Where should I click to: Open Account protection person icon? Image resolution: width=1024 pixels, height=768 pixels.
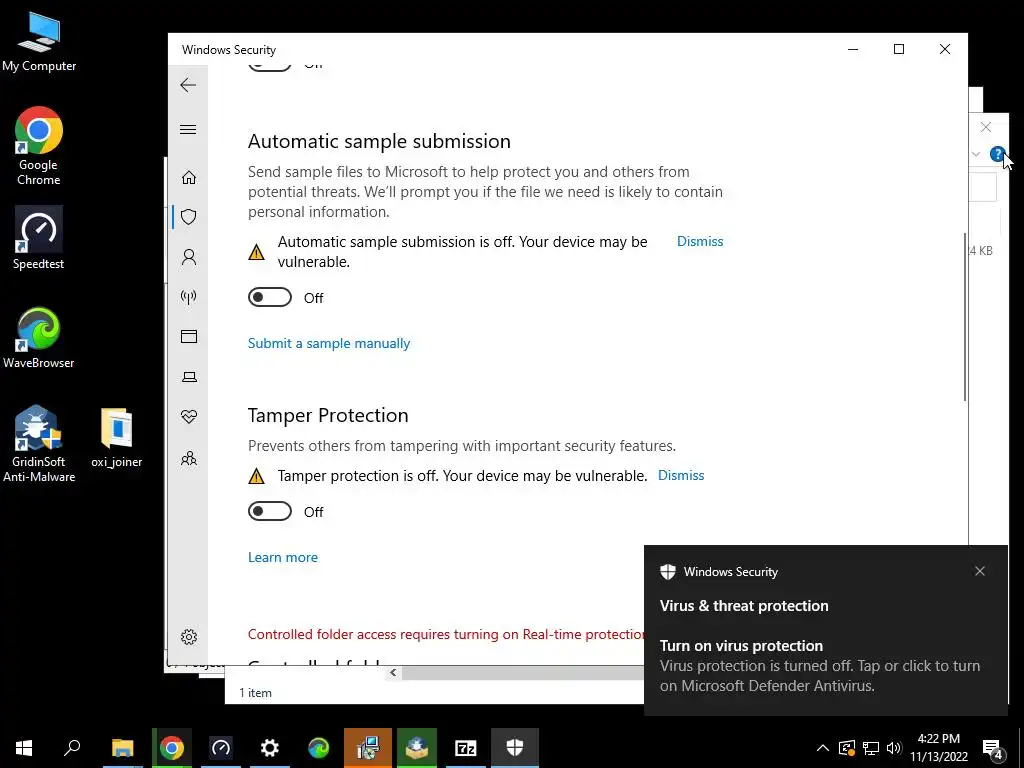[x=189, y=257]
